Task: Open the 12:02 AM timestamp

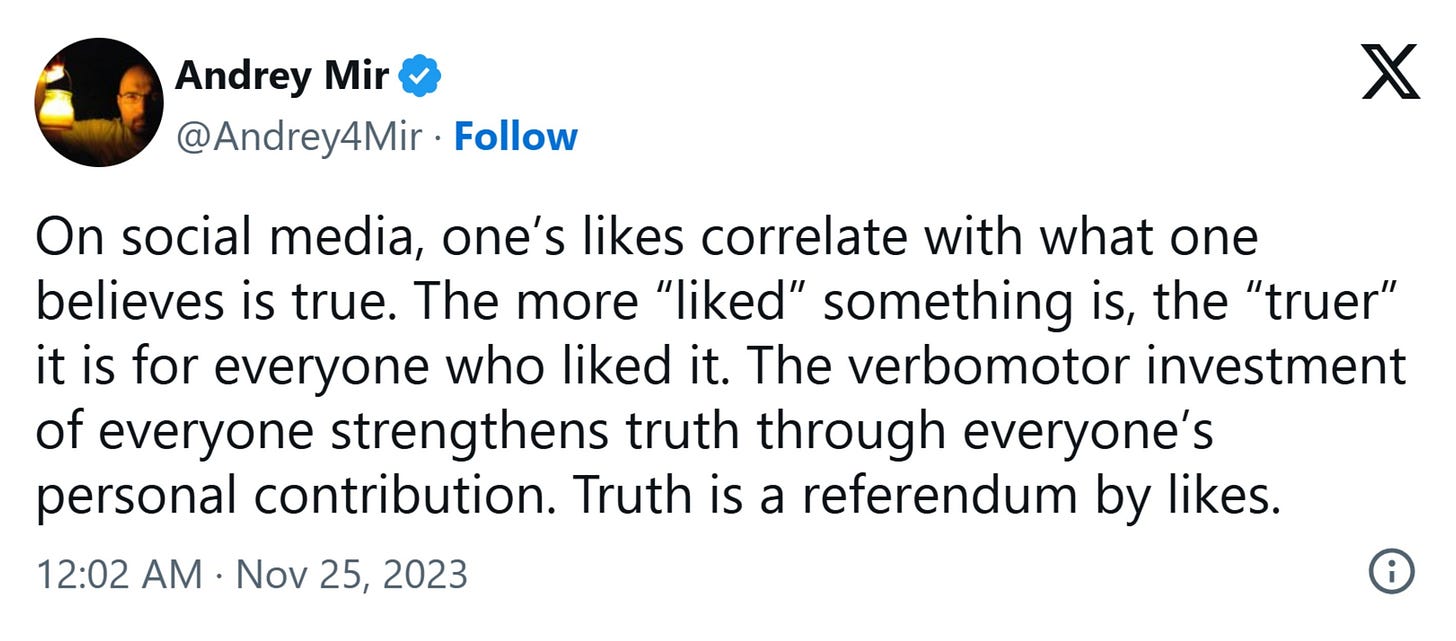Action: point(114,574)
